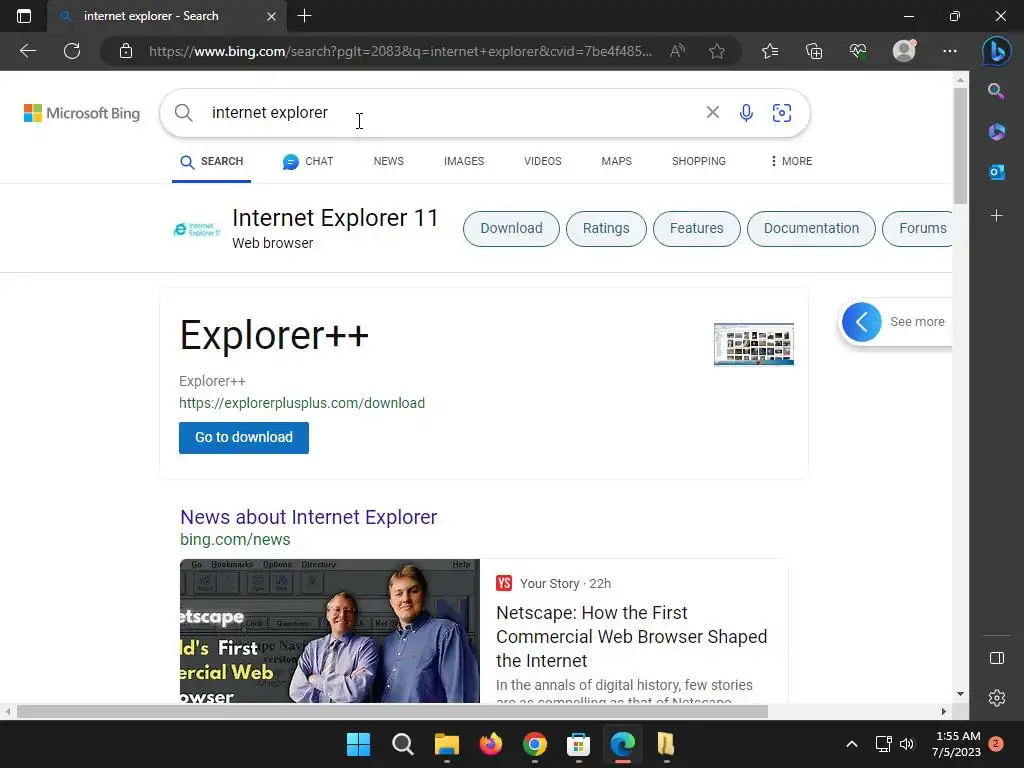Expand See more side panel arrow

coord(861,322)
